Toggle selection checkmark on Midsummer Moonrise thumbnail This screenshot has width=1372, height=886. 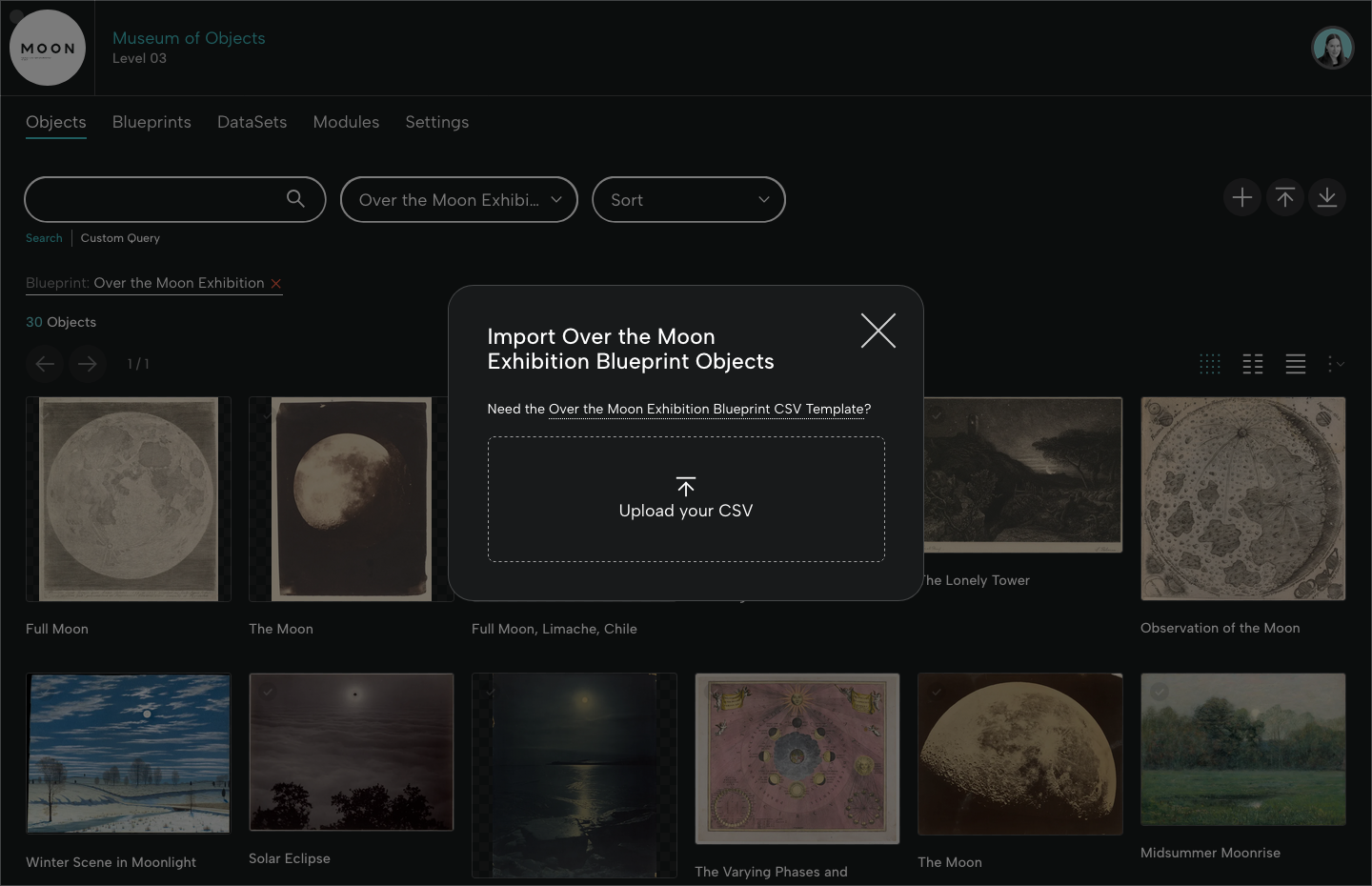tap(1160, 692)
